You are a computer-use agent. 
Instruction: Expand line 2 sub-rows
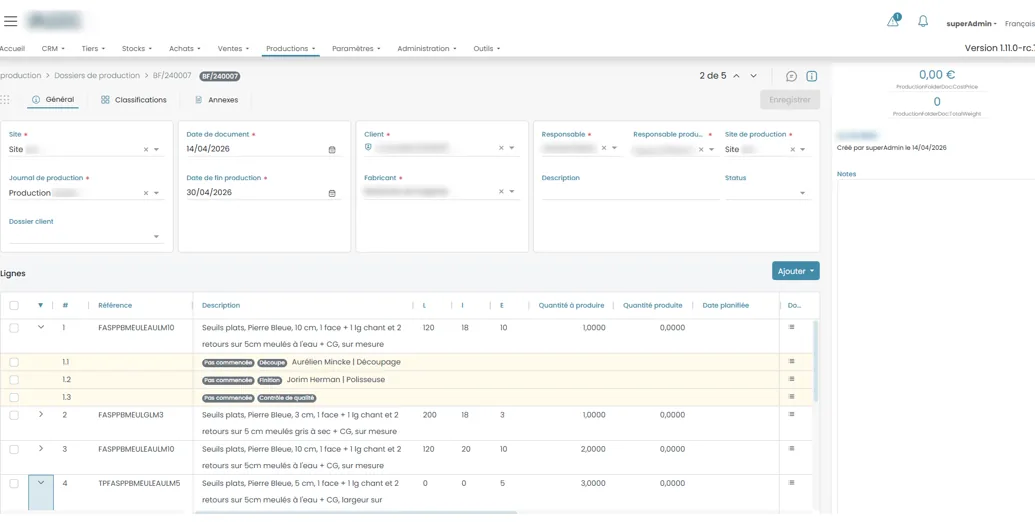click(x=41, y=414)
